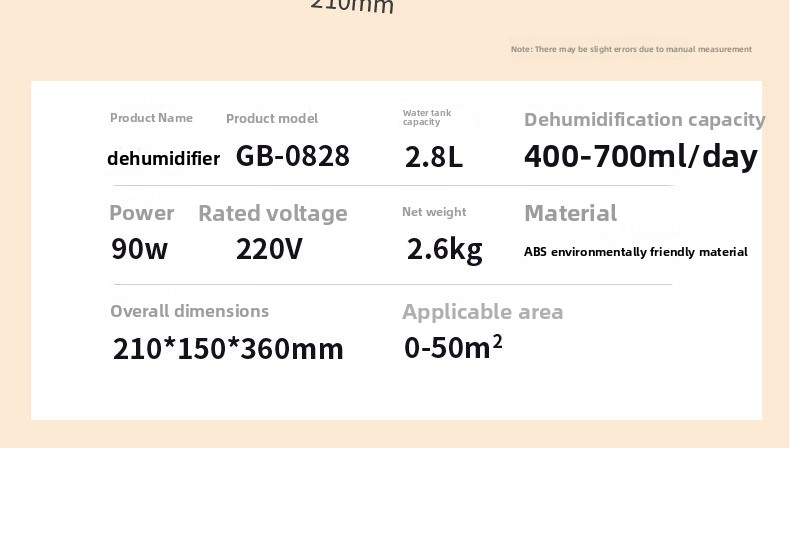Select the '0-50m²' area value
Image resolution: width=790 pixels, height=537 pixels.
[453, 347]
